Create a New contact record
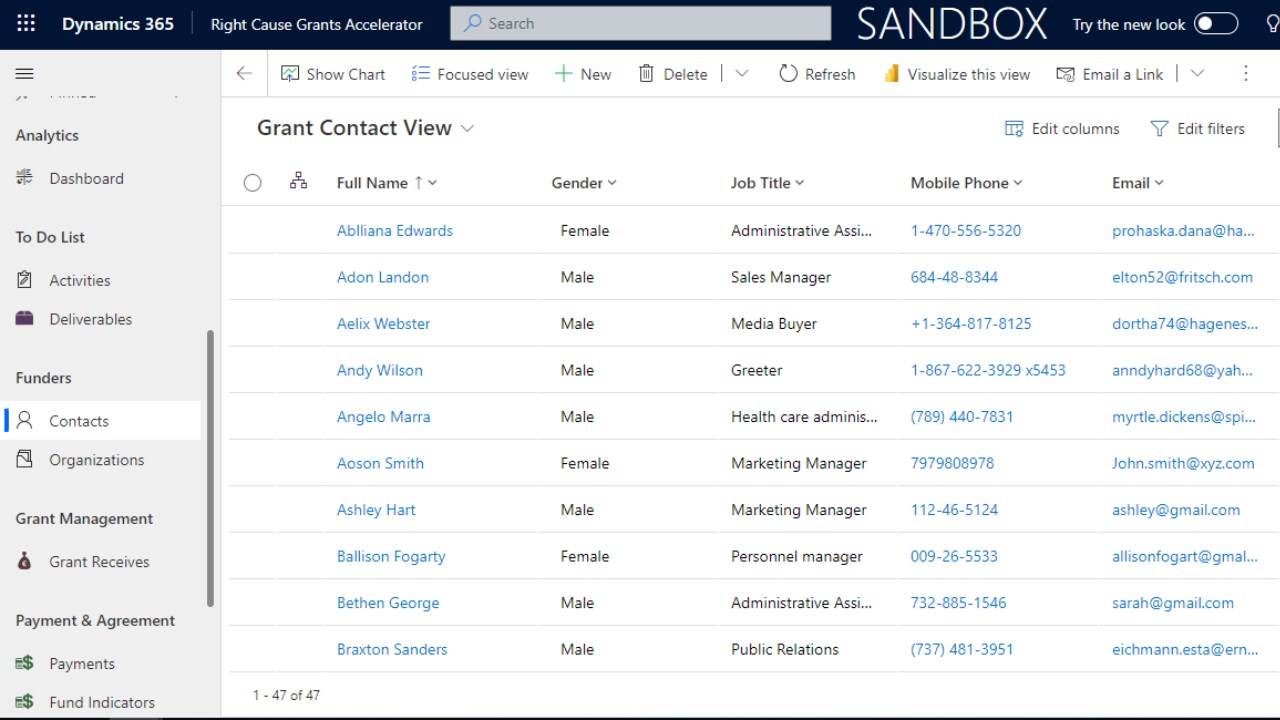 (x=583, y=74)
